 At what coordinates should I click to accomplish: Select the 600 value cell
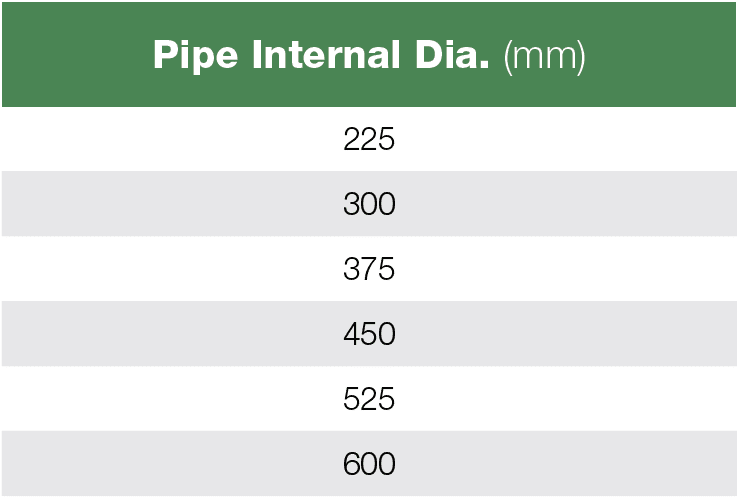pyautogui.click(x=369, y=464)
